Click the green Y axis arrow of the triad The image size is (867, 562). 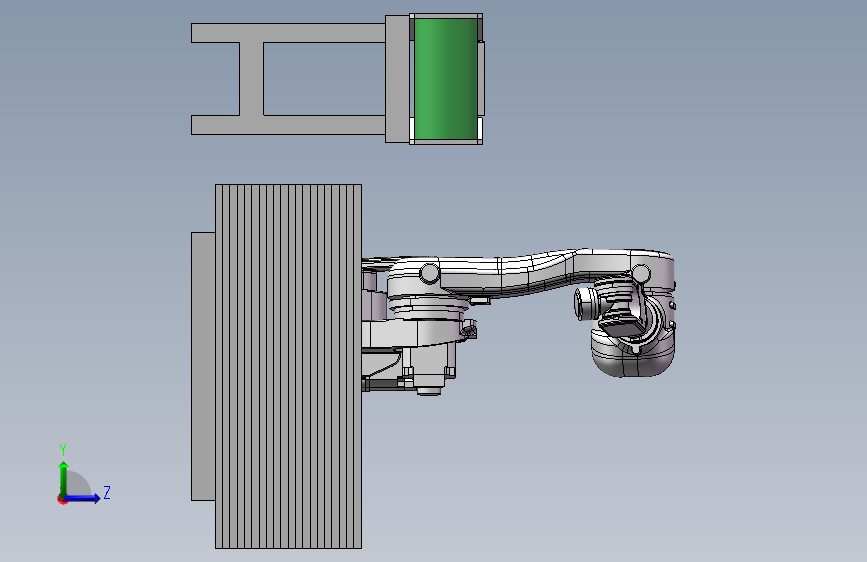(64, 479)
